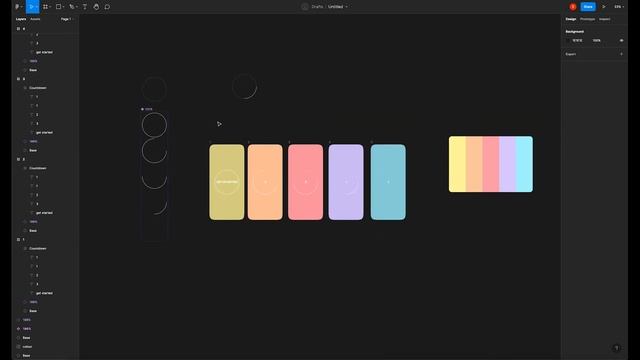Open the Page 1 pages dropdown
The image size is (640, 360).
point(66,19)
